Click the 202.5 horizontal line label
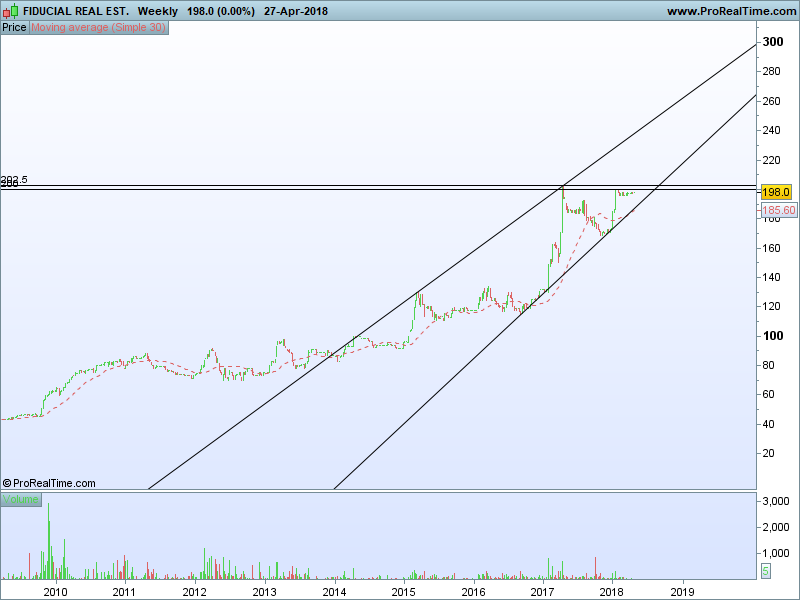The image size is (800, 600). [14, 180]
